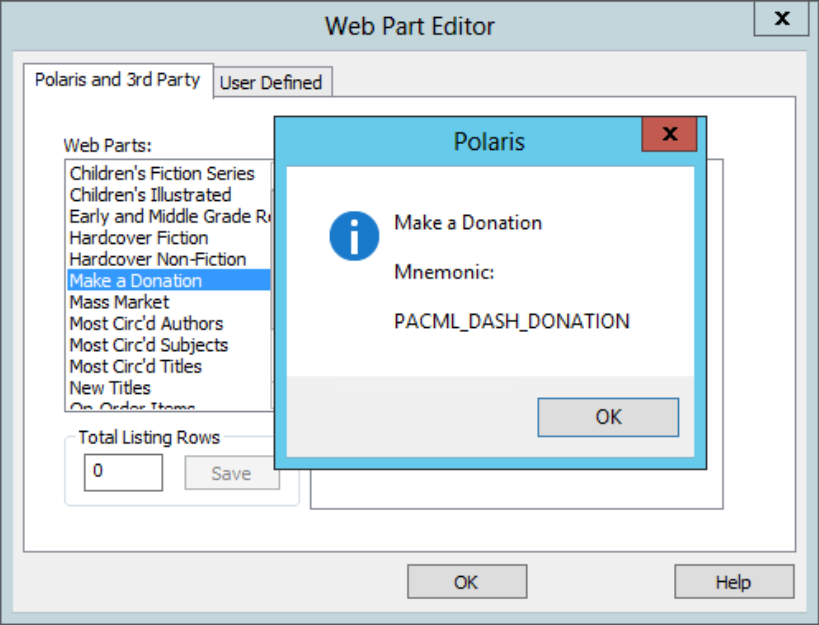Image resolution: width=819 pixels, height=625 pixels.
Task: Click the Save button for listing rows
Action: [x=231, y=474]
